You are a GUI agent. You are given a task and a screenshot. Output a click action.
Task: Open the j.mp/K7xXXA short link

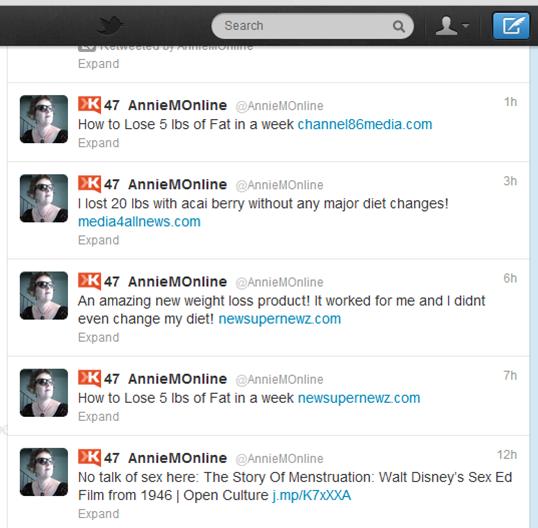pos(312,495)
